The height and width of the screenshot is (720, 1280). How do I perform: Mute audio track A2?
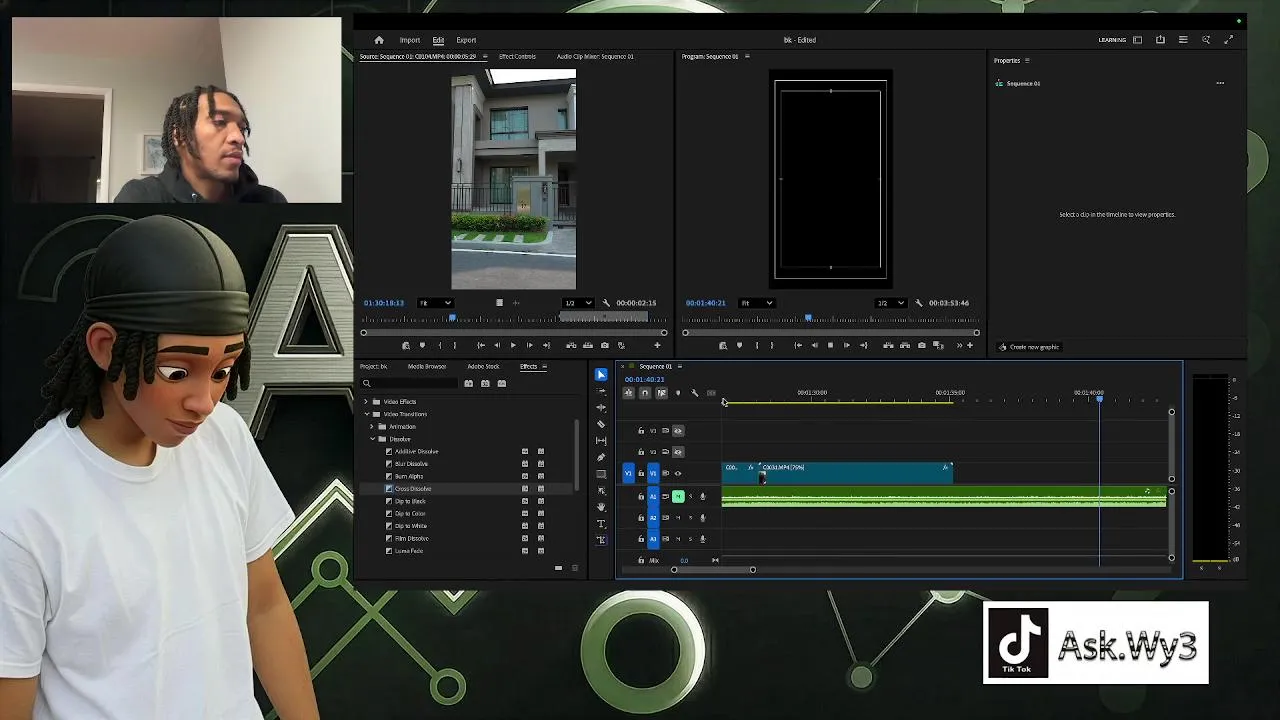click(x=678, y=518)
